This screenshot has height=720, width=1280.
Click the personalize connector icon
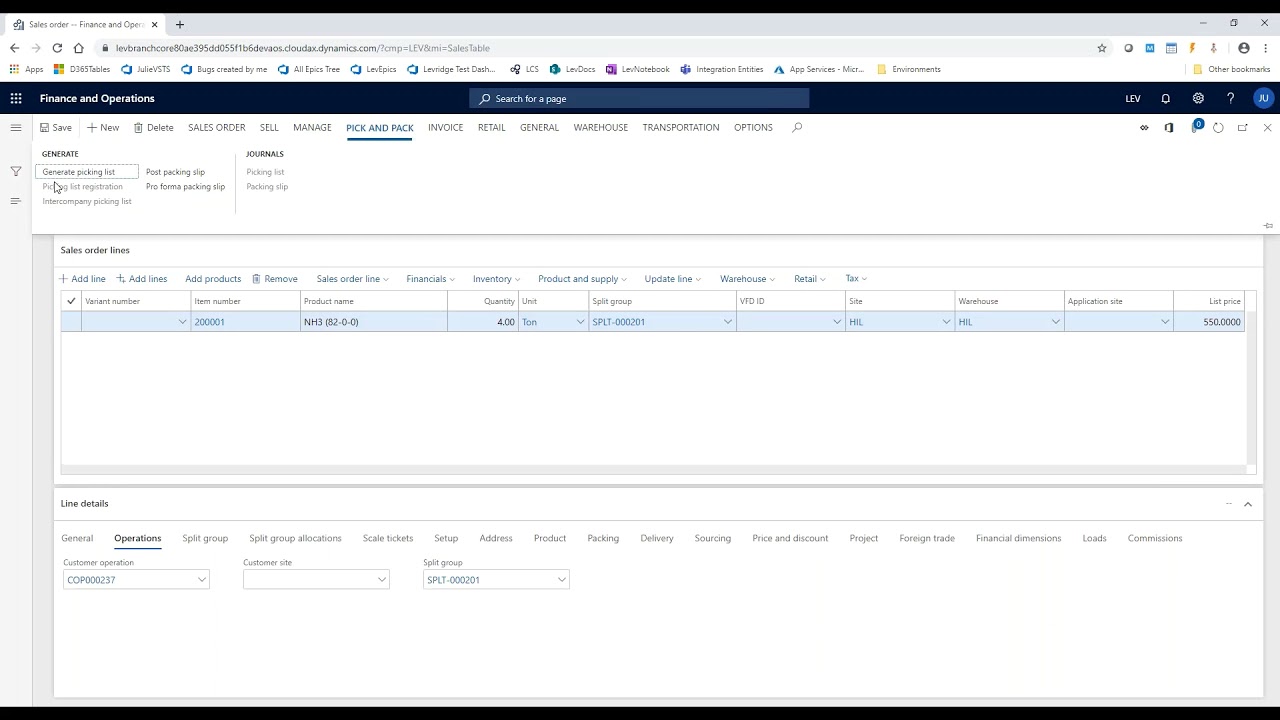point(1144,127)
